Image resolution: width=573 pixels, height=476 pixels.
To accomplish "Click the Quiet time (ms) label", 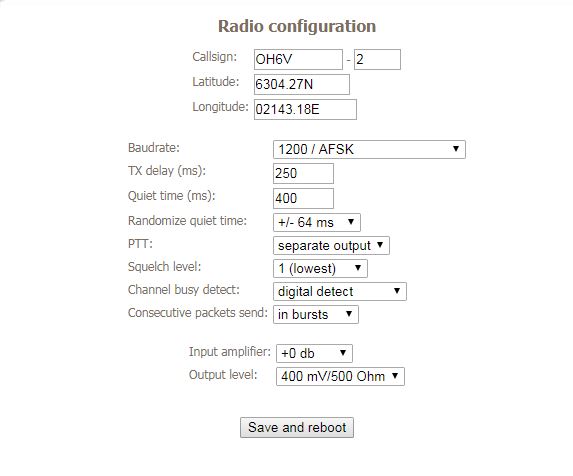I will tap(172, 196).
